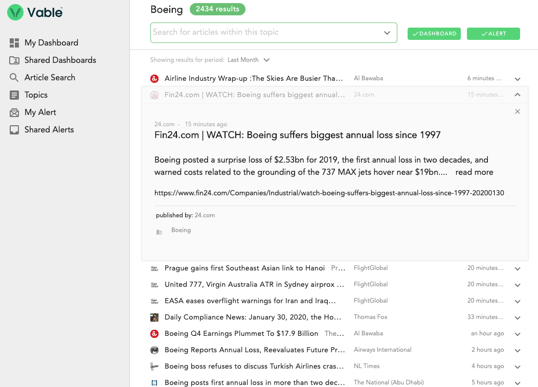The height and width of the screenshot is (387, 538).
Task: Click the Article Search magnifier icon
Action: 14,78
